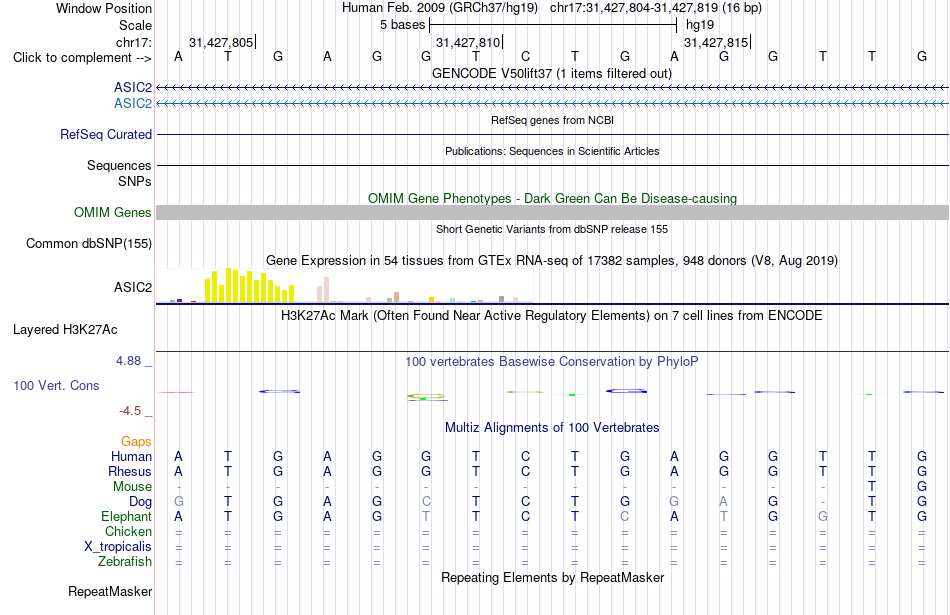Click the Chicken alignment row label

point(128,531)
